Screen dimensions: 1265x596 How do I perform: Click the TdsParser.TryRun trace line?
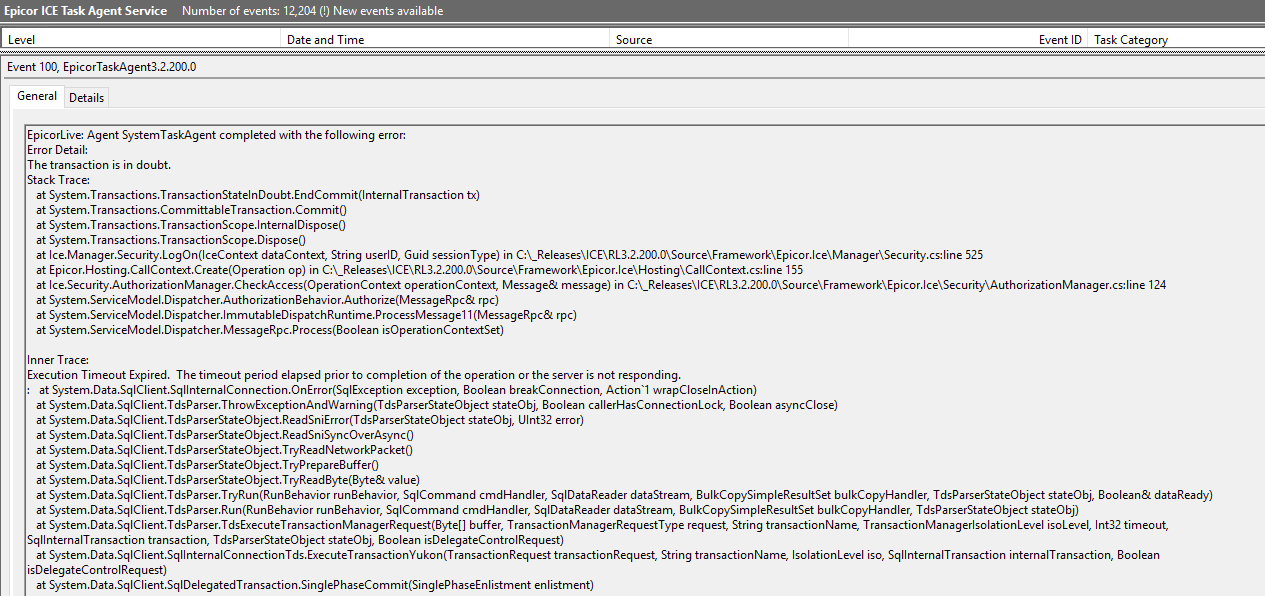coord(624,495)
